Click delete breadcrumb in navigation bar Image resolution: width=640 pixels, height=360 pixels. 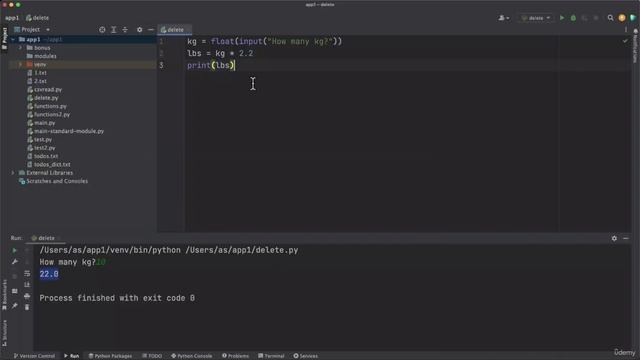[x=38, y=18]
